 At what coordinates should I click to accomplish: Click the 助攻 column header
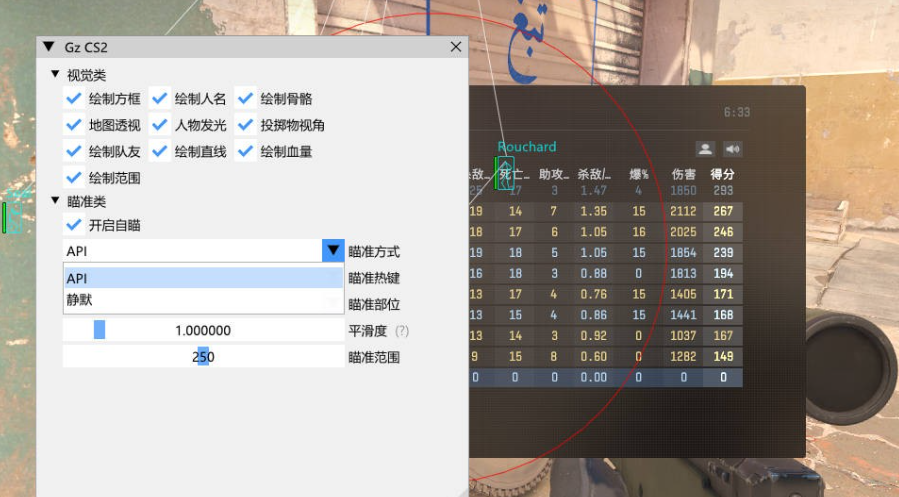[x=554, y=174]
